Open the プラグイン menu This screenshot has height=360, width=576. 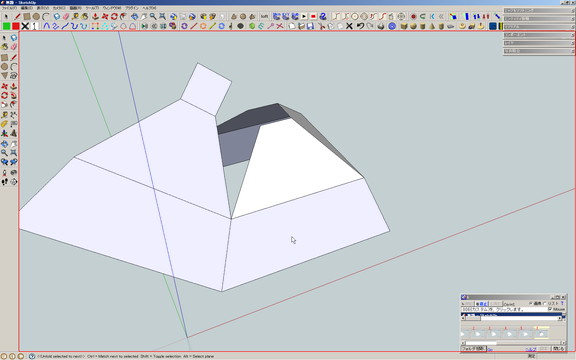132,8
